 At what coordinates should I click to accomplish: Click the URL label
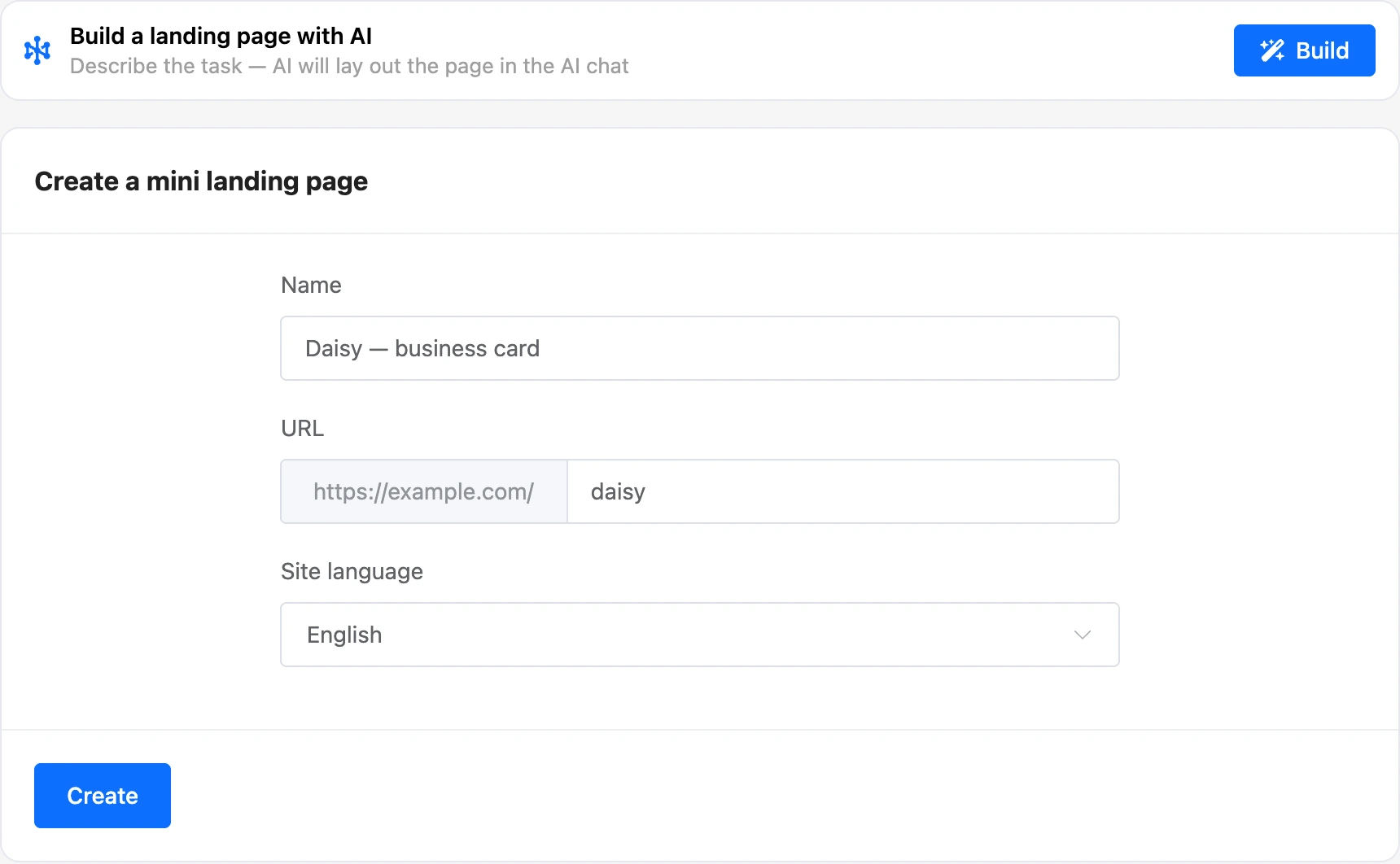click(x=303, y=429)
